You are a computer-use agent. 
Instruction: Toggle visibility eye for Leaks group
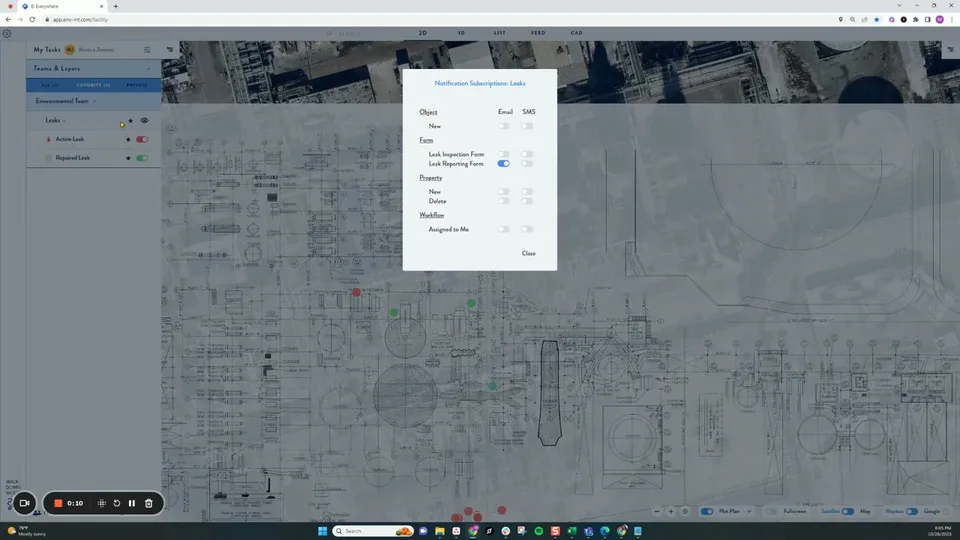click(x=144, y=121)
